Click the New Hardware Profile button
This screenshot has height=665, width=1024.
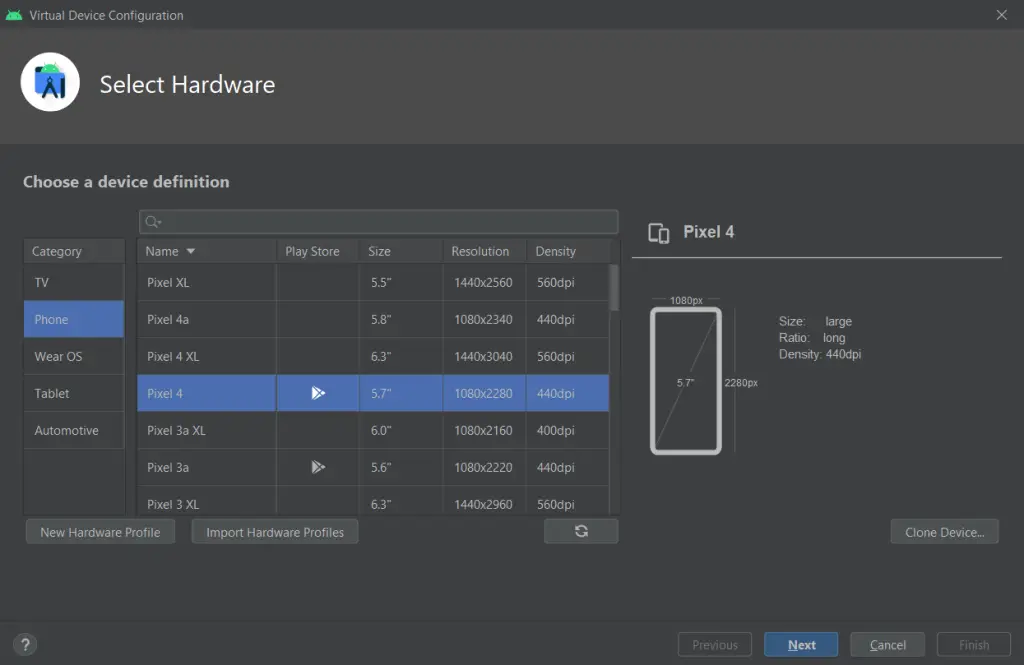click(x=101, y=532)
